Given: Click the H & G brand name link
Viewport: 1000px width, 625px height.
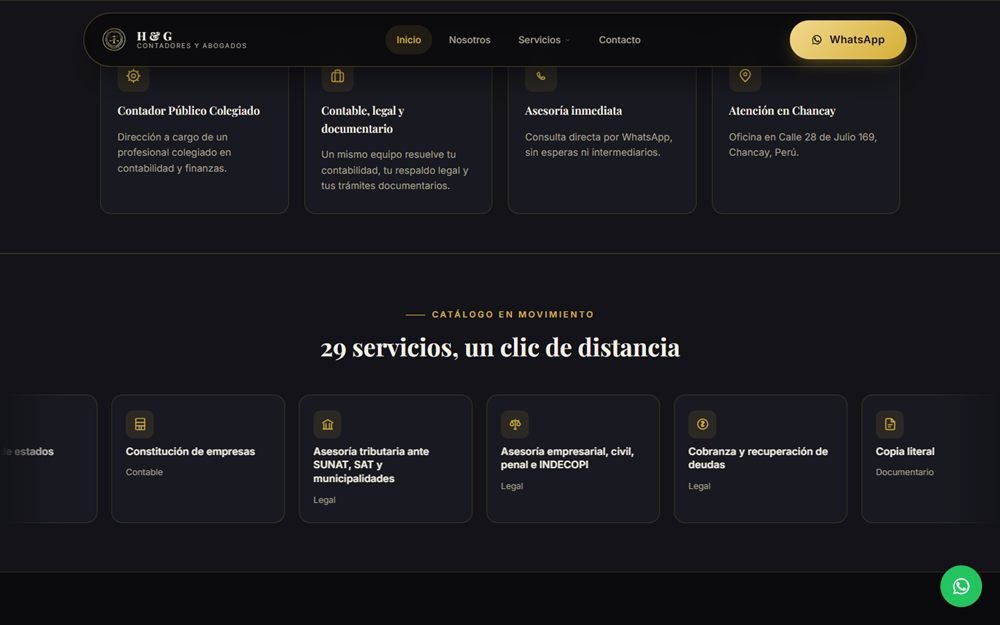Looking at the screenshot, I should 154,36.
